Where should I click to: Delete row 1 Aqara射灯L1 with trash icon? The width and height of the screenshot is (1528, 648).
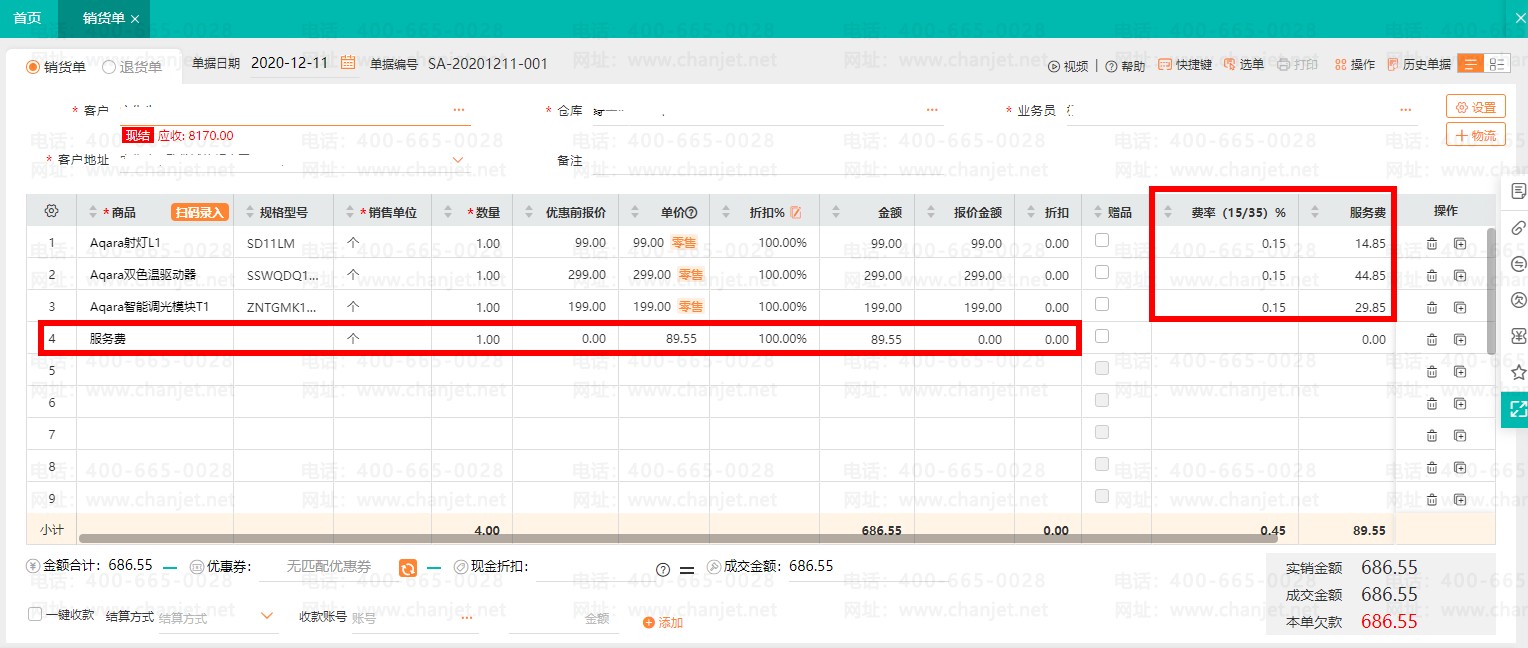(1432, 243)
